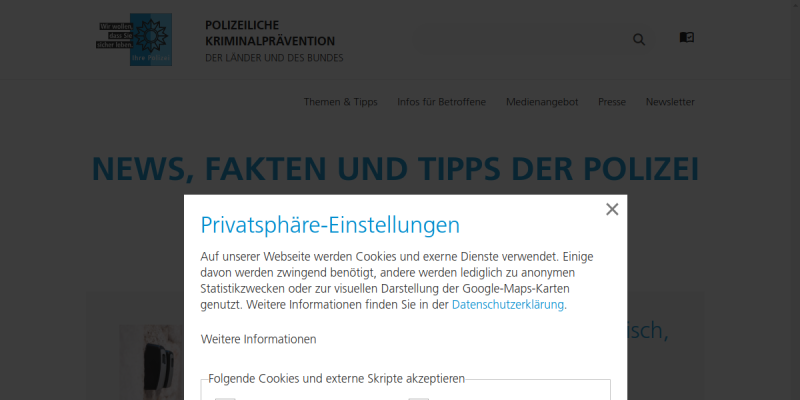Expand Weitere Informationen section
The image size is (800, 400).
pyautogui.click(x=258, y=339)
